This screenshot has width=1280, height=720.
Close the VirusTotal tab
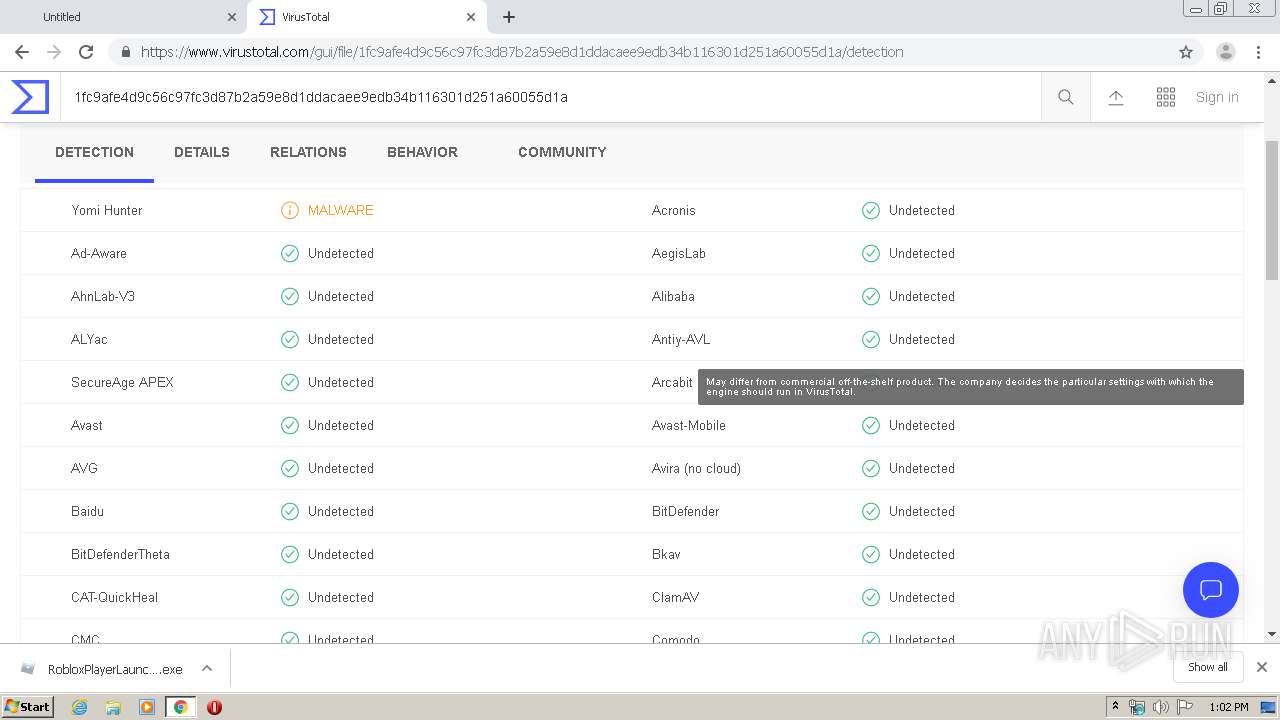(x=471, y=17)
